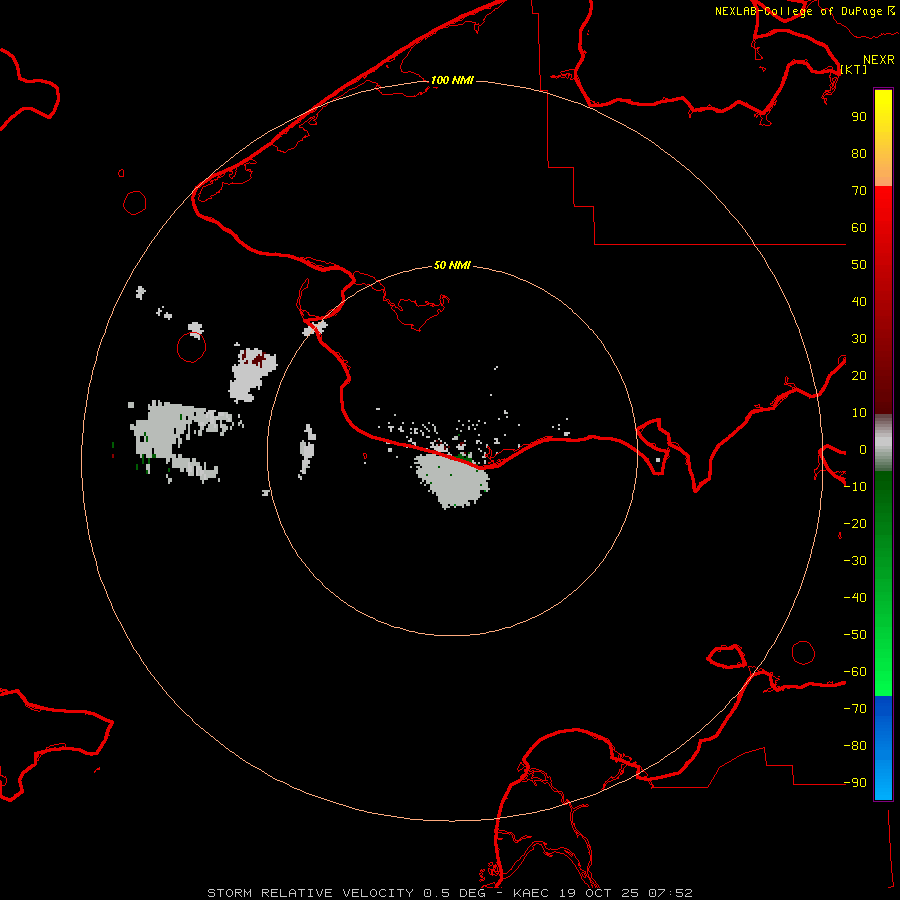Pick the gray zero-velocity band on color bar
Image resolution: width=900 pixels, height=900 pixels.
coord(883,443)
